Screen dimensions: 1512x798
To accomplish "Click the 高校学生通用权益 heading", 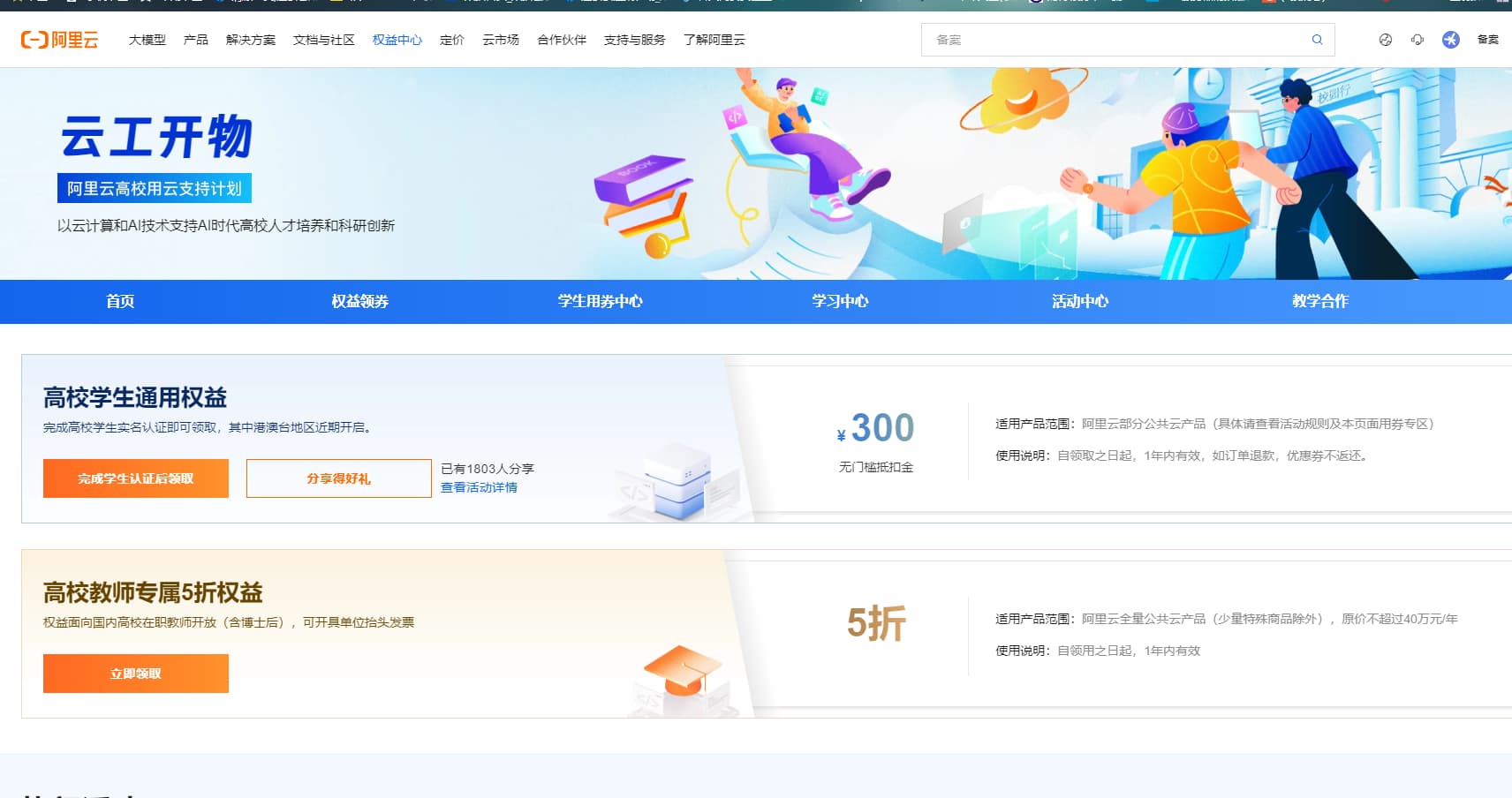I will point(135,398).
